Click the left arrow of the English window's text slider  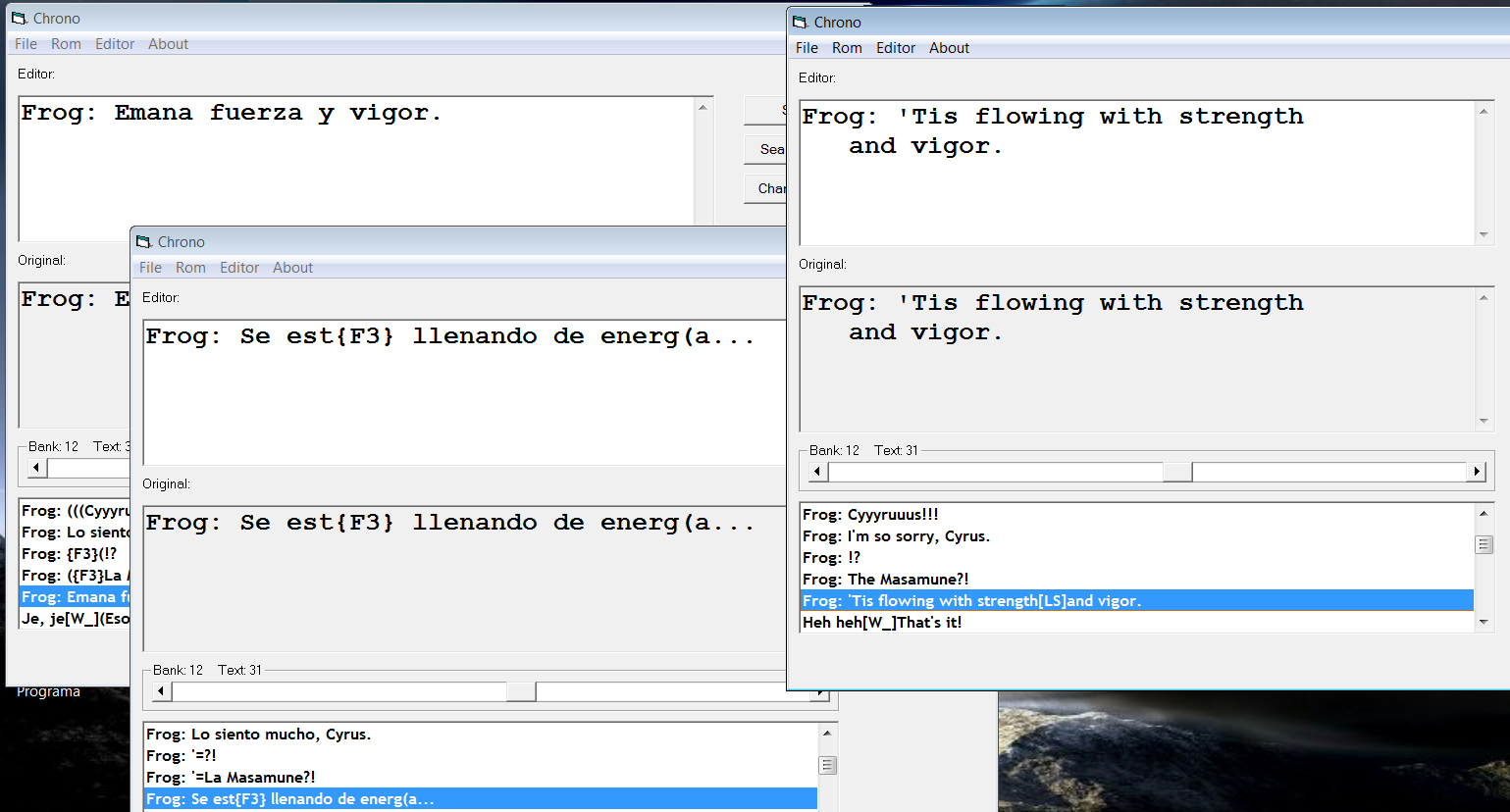click(817, 472)
